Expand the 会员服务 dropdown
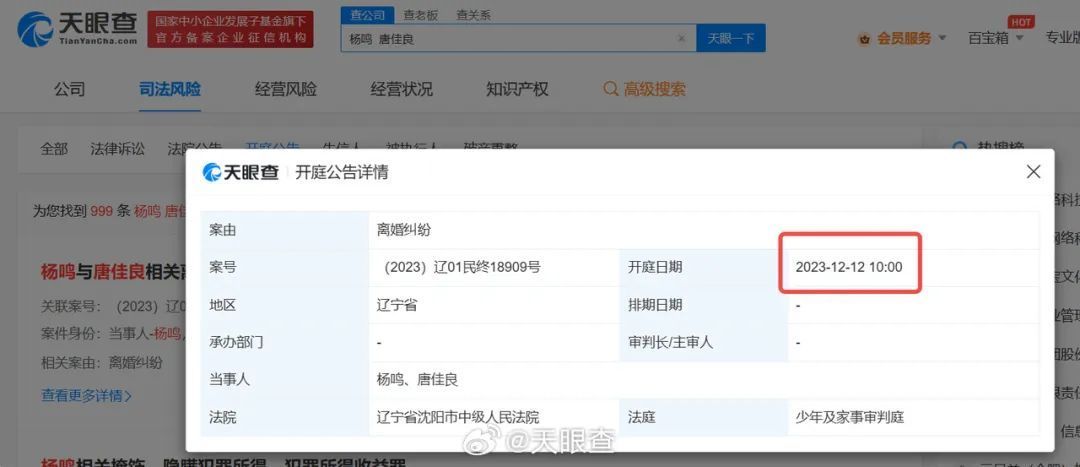This screenshot has width=1080, height=467. (941, 38)
